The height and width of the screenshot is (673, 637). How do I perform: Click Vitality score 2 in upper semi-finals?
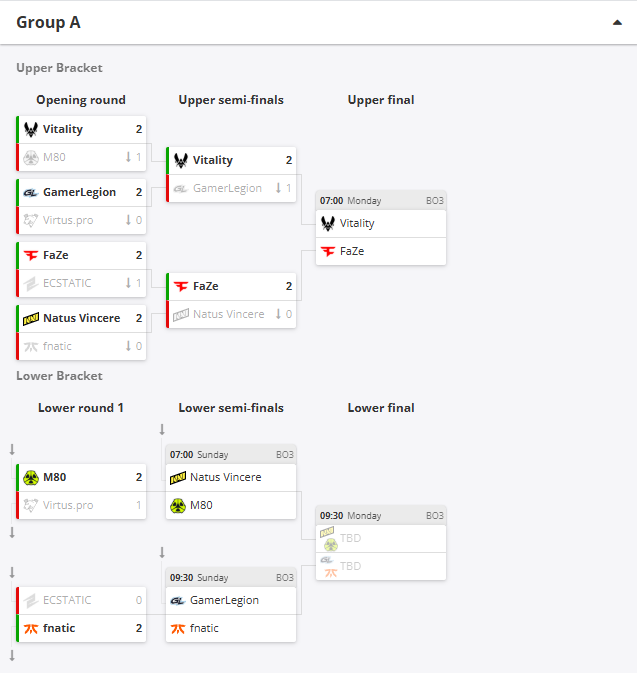[289, 160]
